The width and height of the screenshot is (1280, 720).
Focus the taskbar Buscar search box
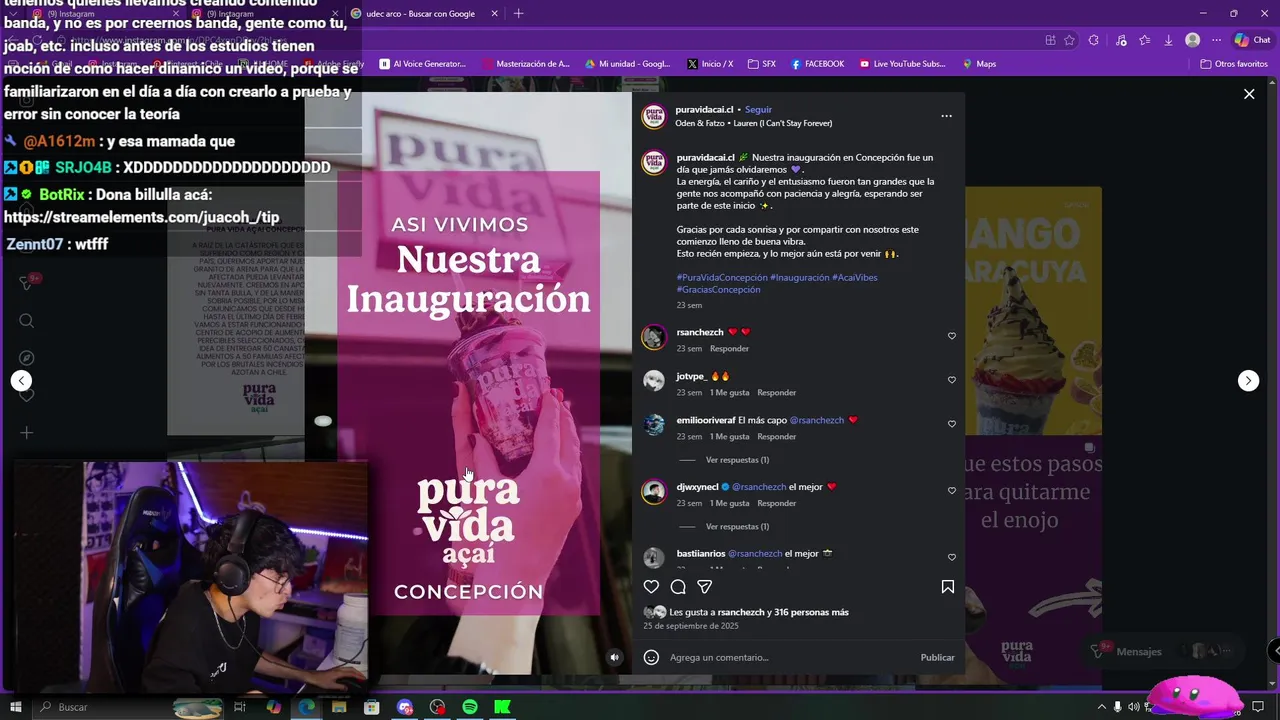pos(128,707)
